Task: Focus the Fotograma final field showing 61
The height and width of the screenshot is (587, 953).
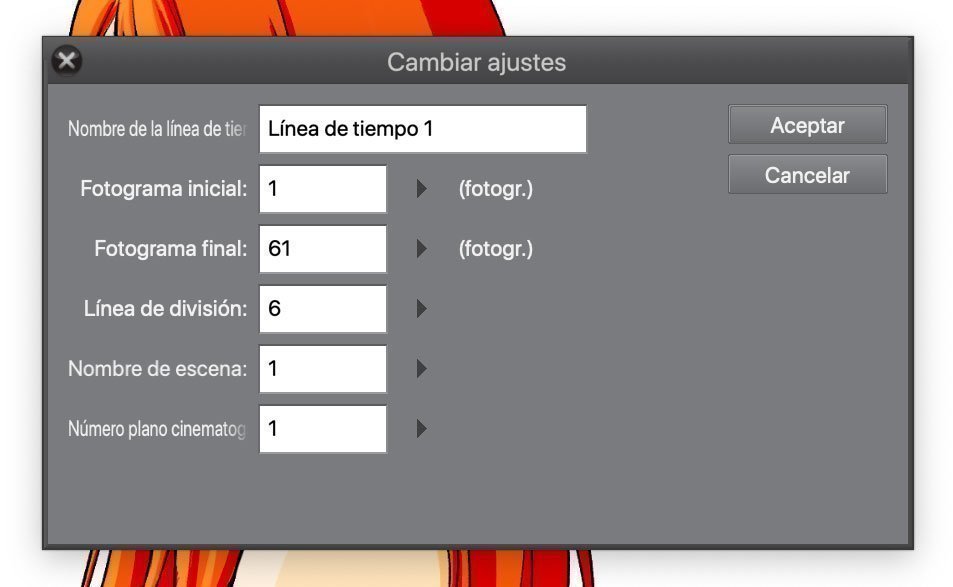Action: [x=323, y=249]
